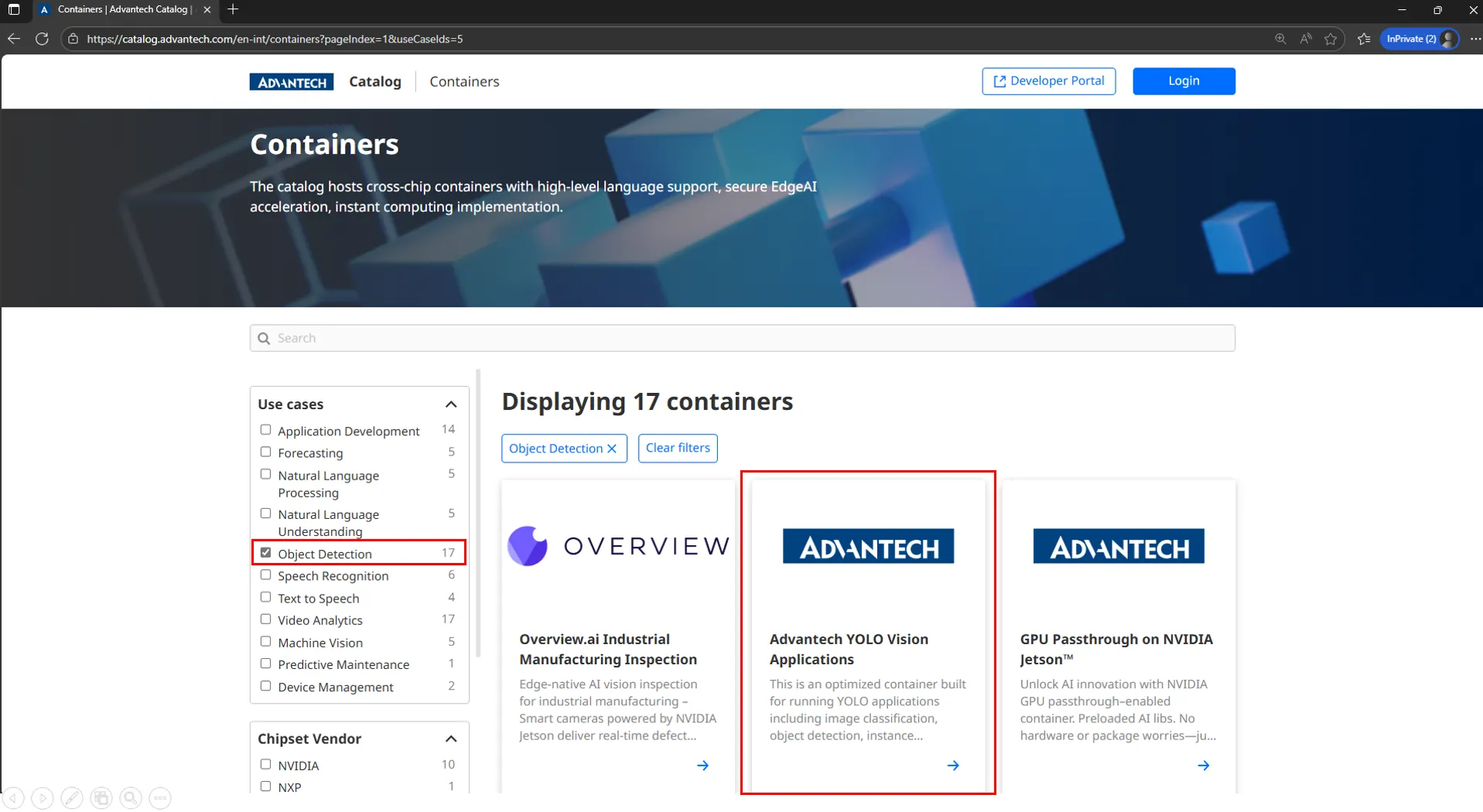
Task: Refresh the page with the reload icon
Action: (x=42, y=39)
